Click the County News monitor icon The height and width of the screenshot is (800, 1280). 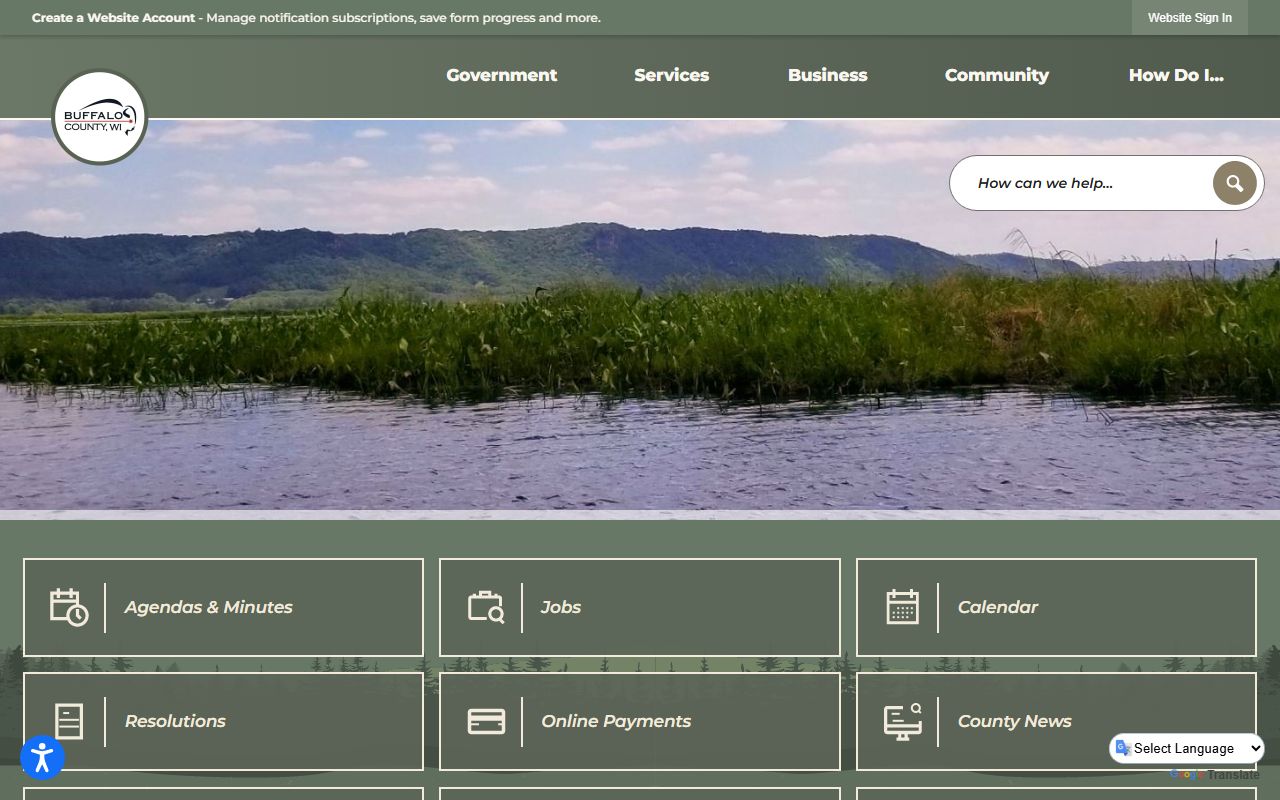pyautogui.click(x=902, y=721)
